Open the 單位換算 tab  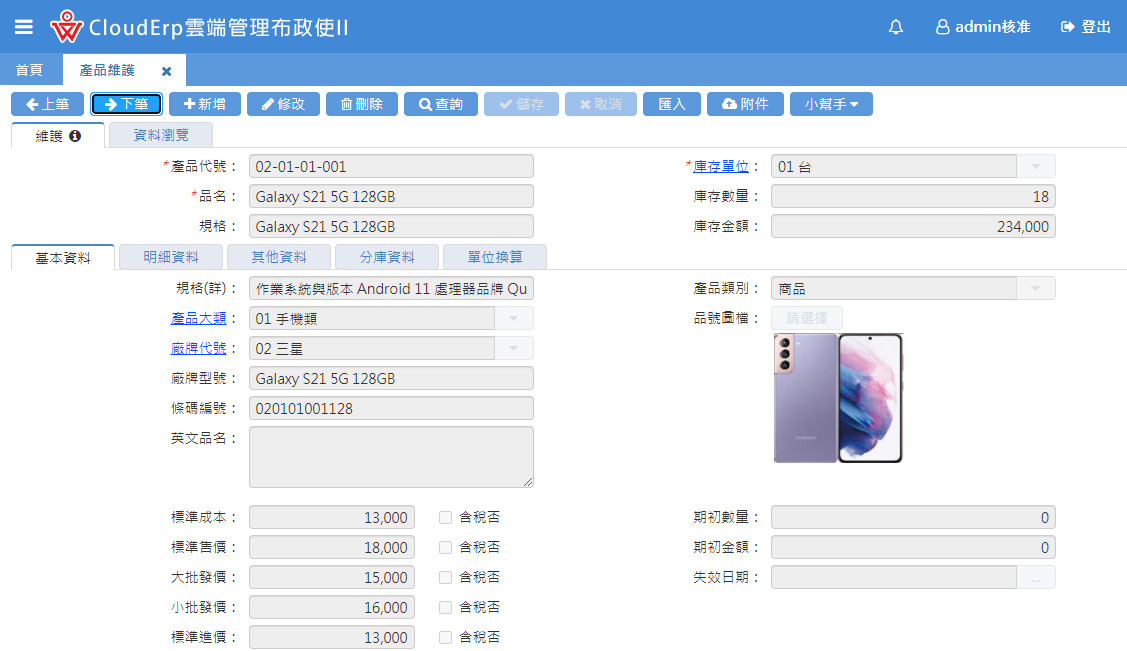click(x=495, y=257)
